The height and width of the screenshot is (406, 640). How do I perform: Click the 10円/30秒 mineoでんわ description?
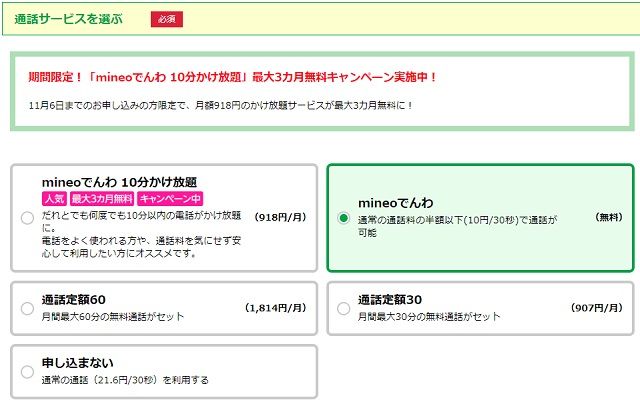[457, 226]
